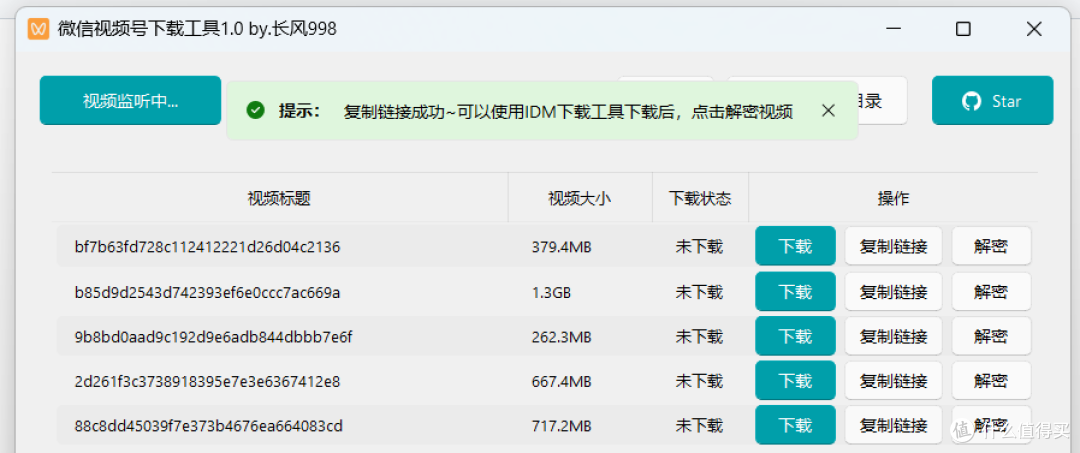Screen dimensions: 1080x453
Task: Click the 1.3GB size cell
Action: [551, 292]
